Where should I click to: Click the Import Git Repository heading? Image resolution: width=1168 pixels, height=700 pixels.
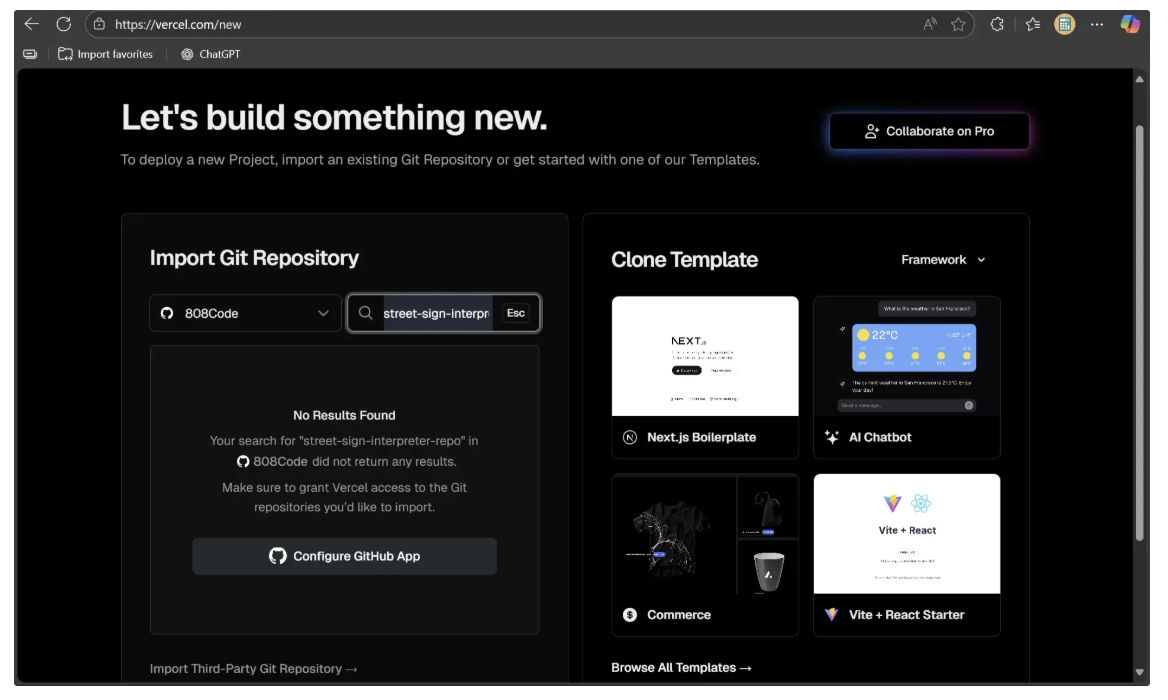click(254, 258)
